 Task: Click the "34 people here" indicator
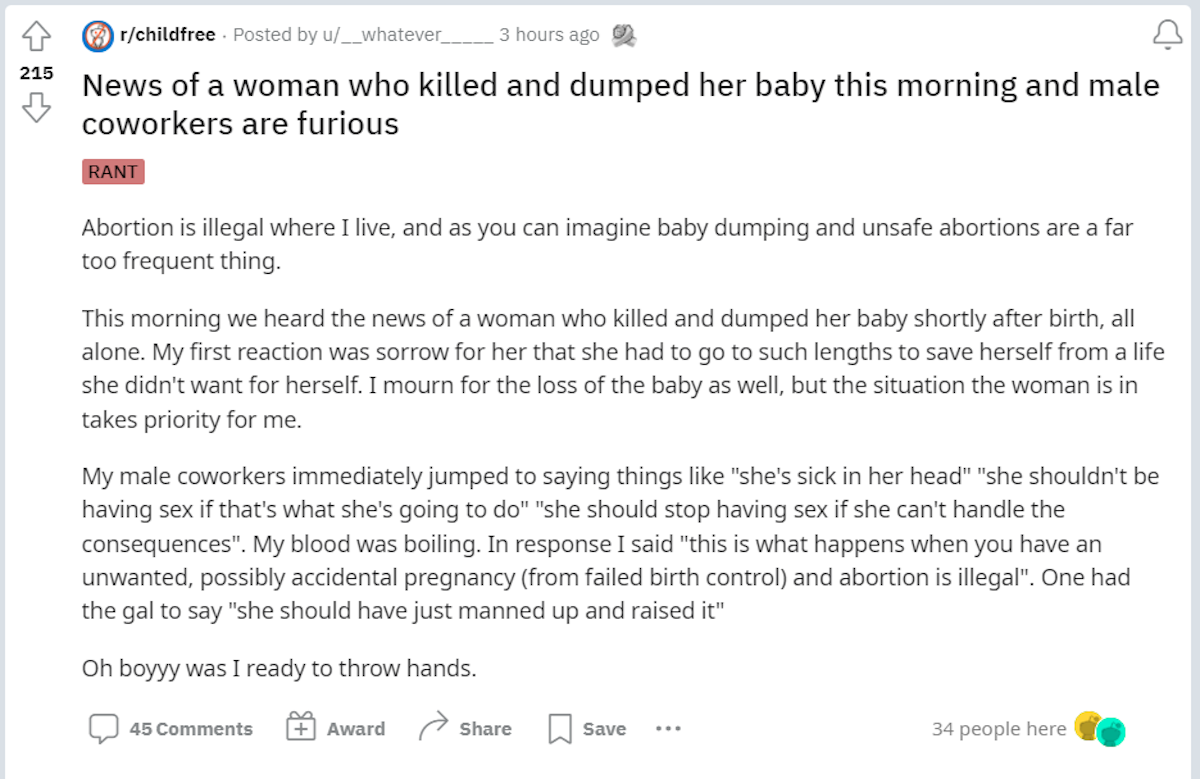[x=999, y=729]
